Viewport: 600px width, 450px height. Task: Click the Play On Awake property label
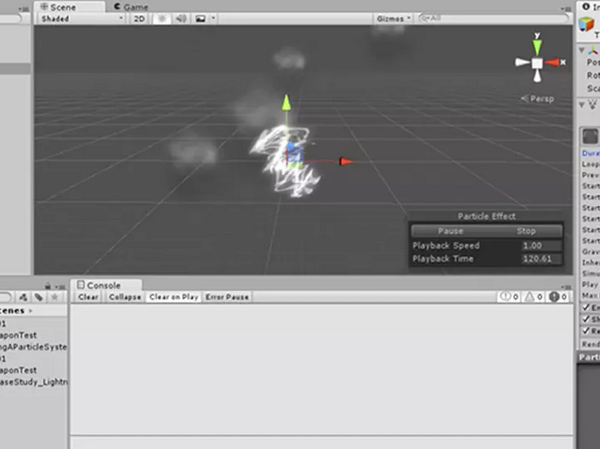click(591, 284)
